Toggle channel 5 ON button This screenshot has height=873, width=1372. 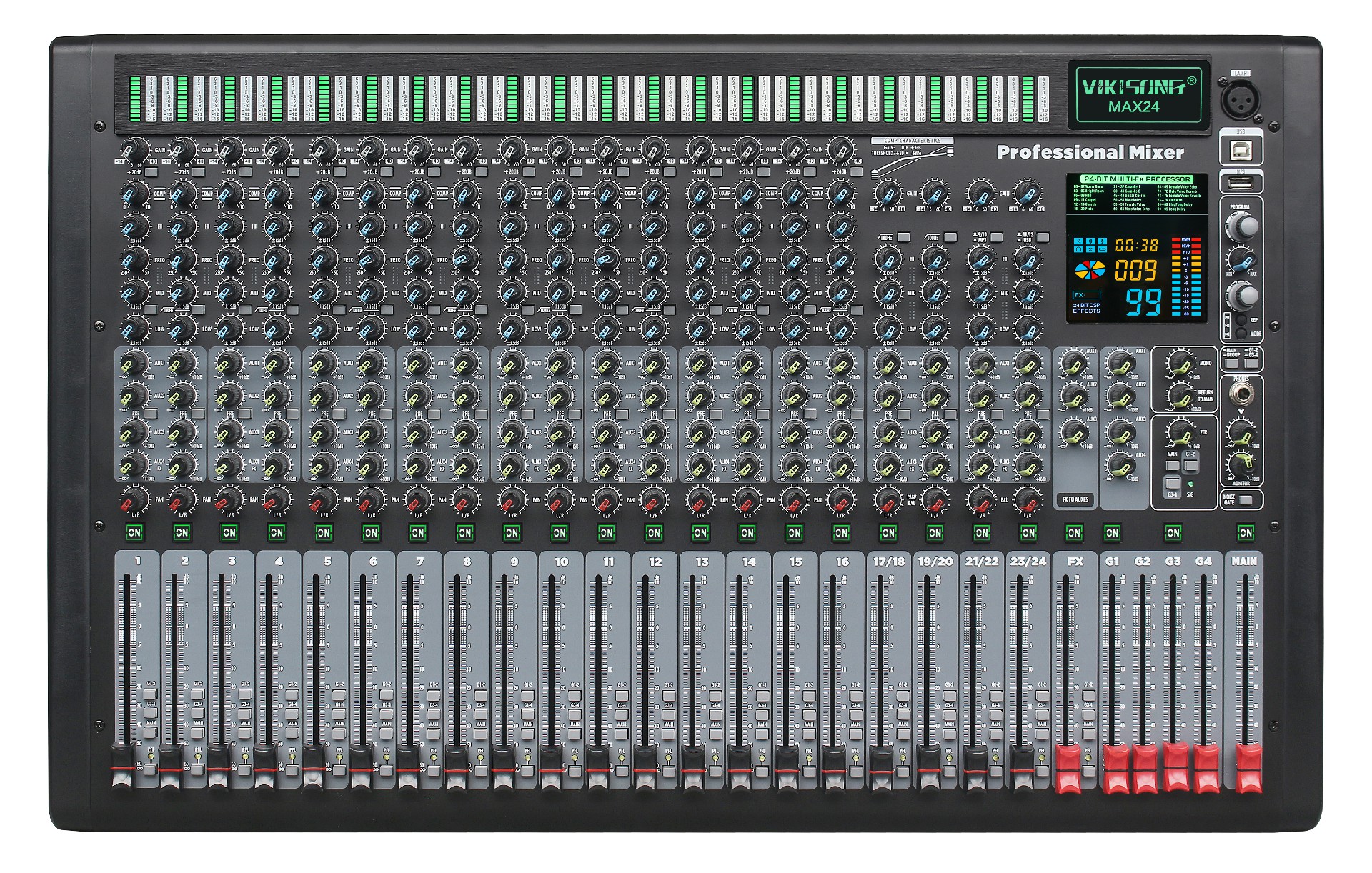(324, 532)
